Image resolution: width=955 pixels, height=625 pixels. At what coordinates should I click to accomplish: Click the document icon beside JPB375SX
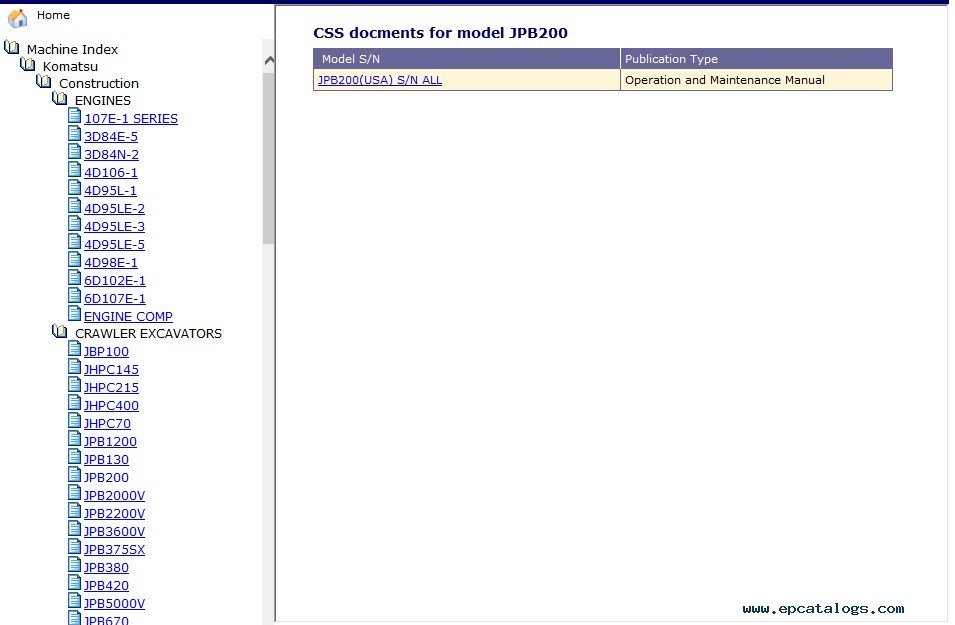pos(74,546)
